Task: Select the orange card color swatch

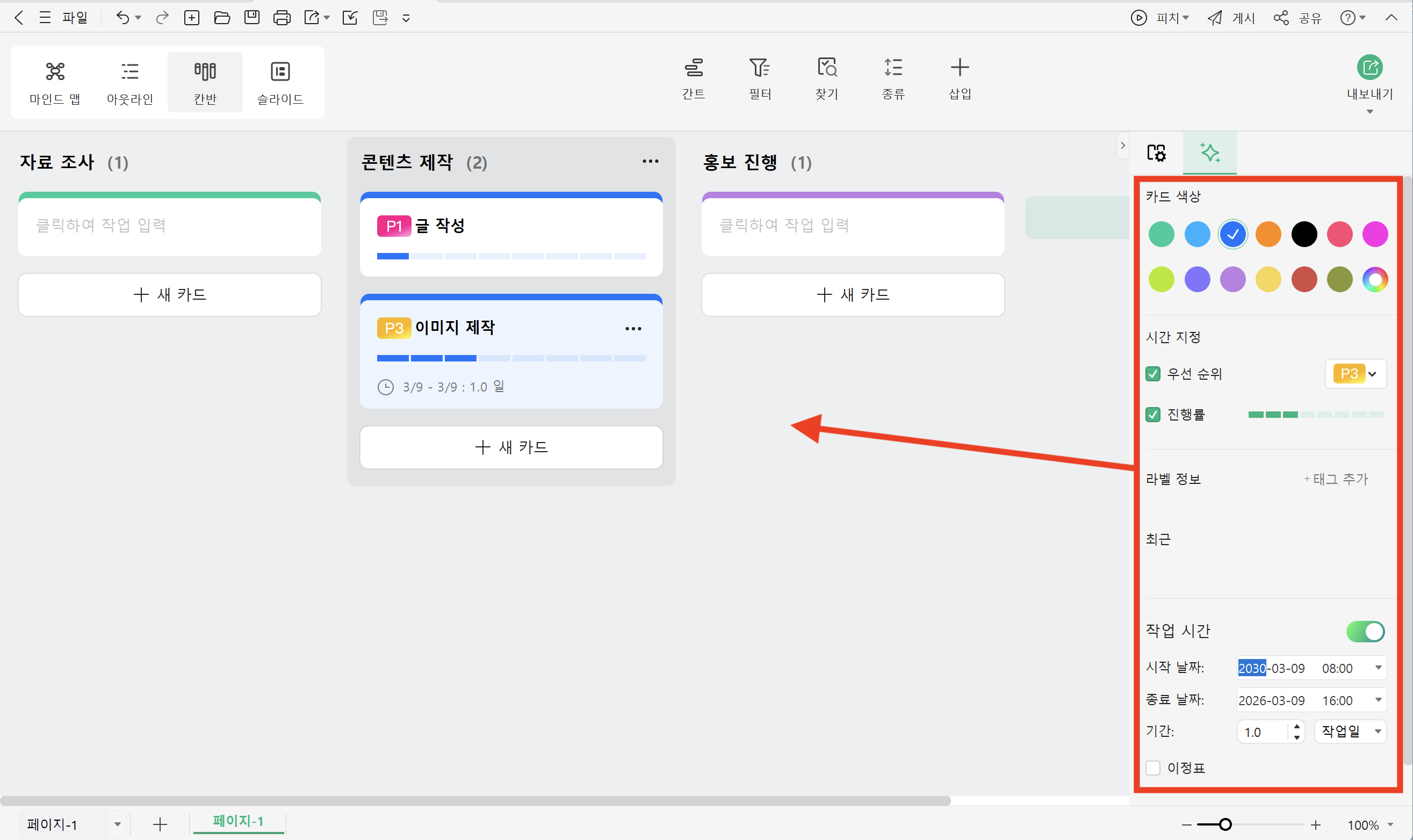Action: coord(1268,234)
